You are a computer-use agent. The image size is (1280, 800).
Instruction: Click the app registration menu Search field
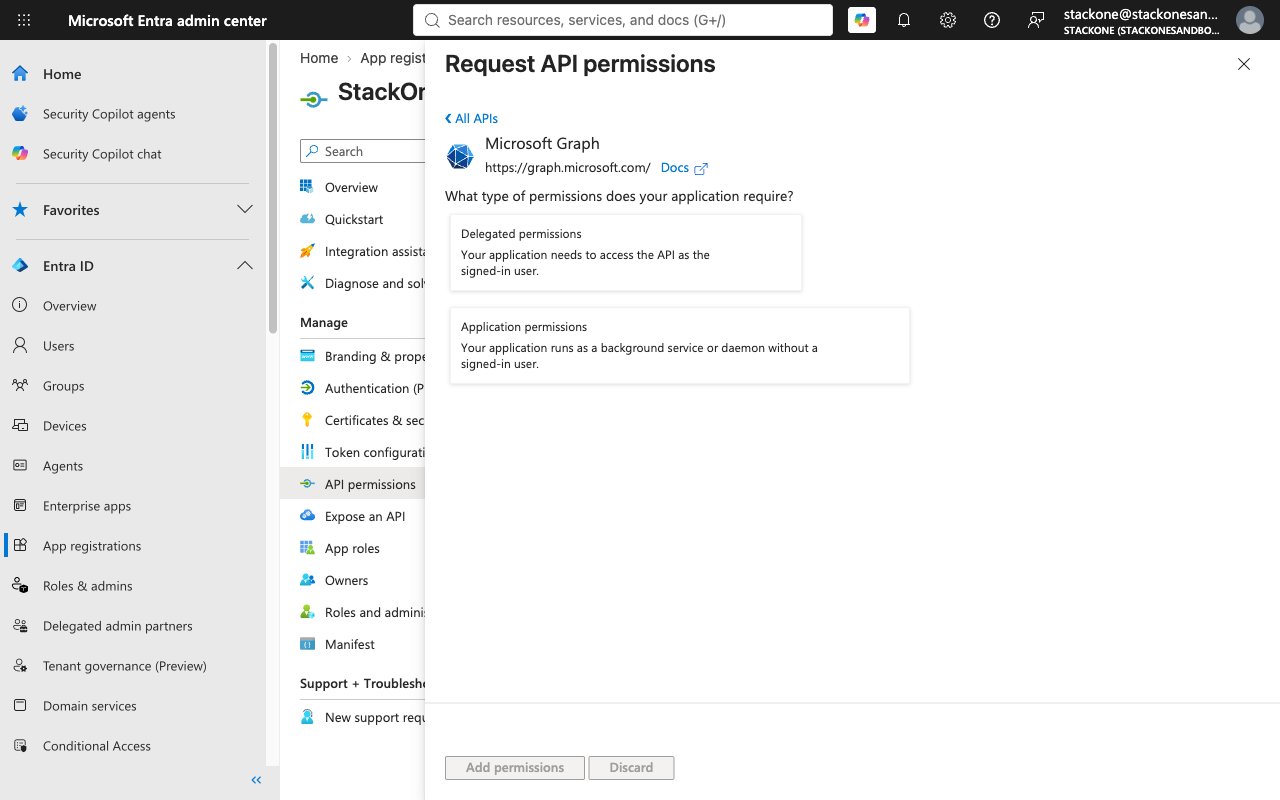coord(362,151)
